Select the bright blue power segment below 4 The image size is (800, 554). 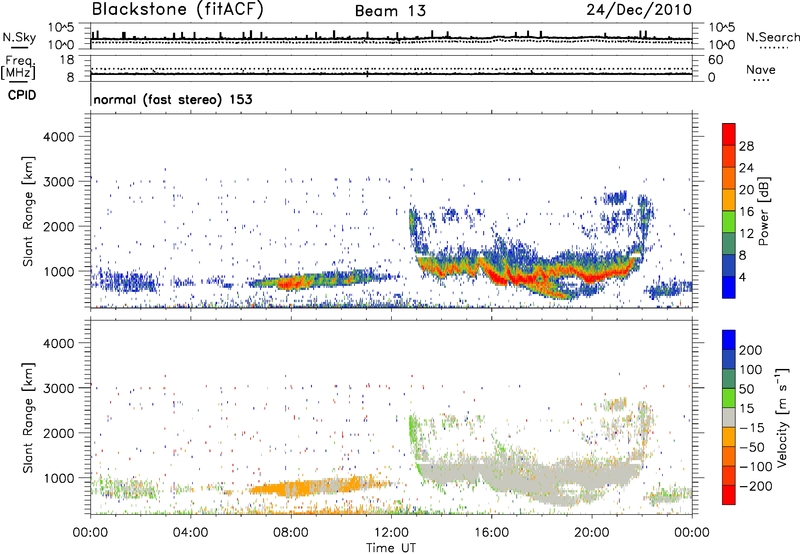tap(729, 287)
